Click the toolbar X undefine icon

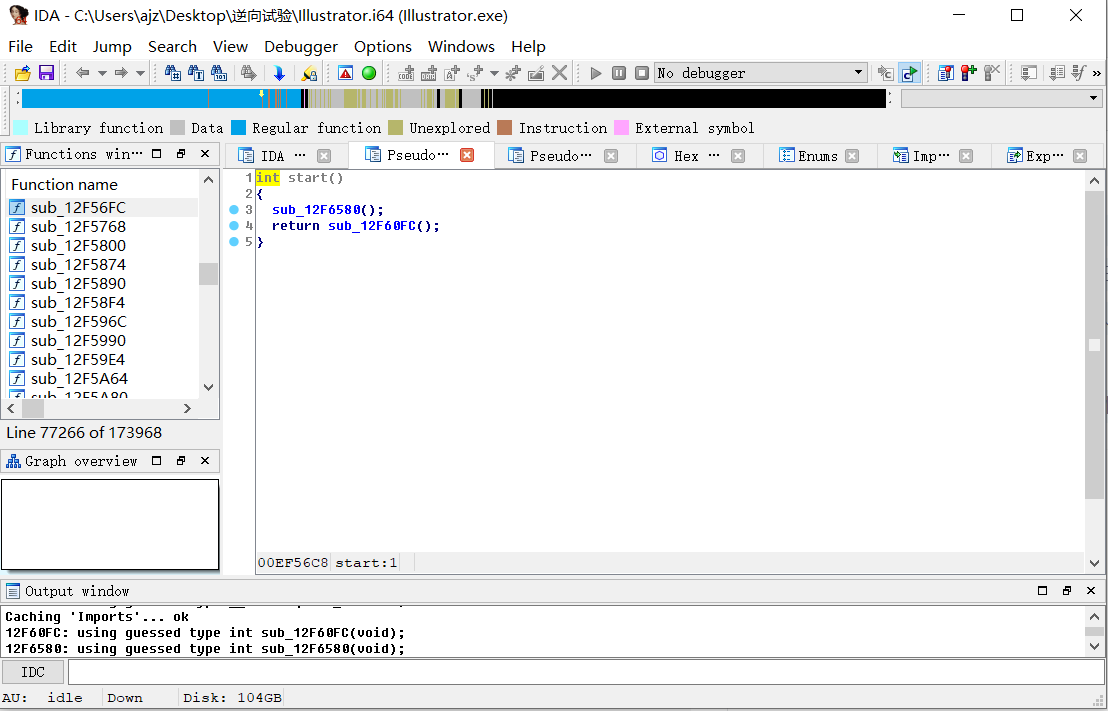[559, 73]
